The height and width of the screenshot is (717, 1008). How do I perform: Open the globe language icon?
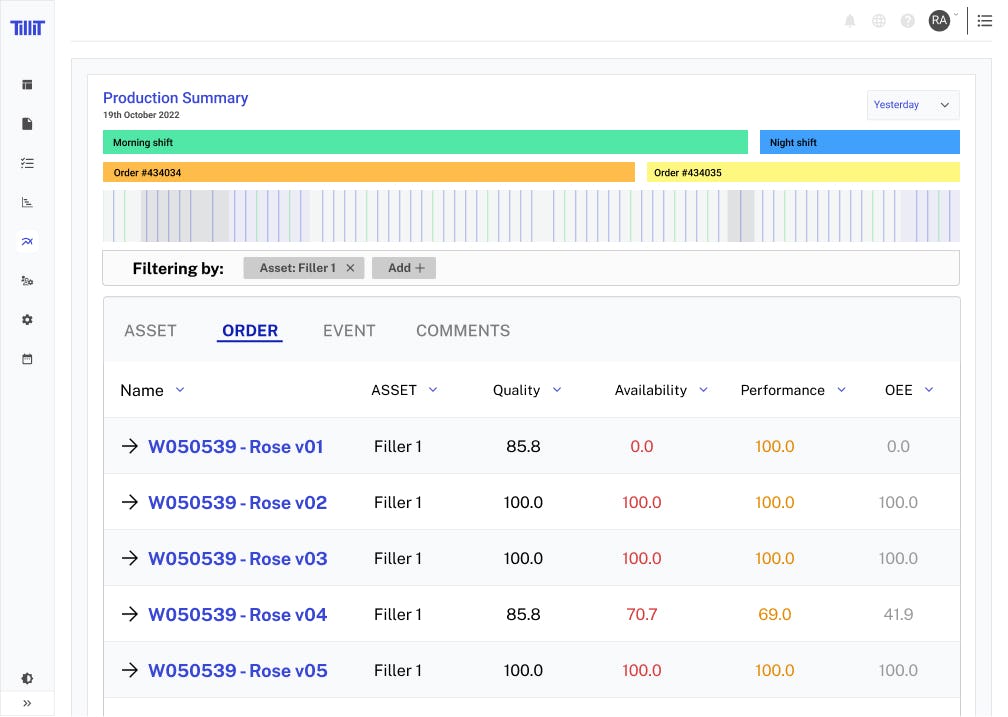(x=879, y=21)
